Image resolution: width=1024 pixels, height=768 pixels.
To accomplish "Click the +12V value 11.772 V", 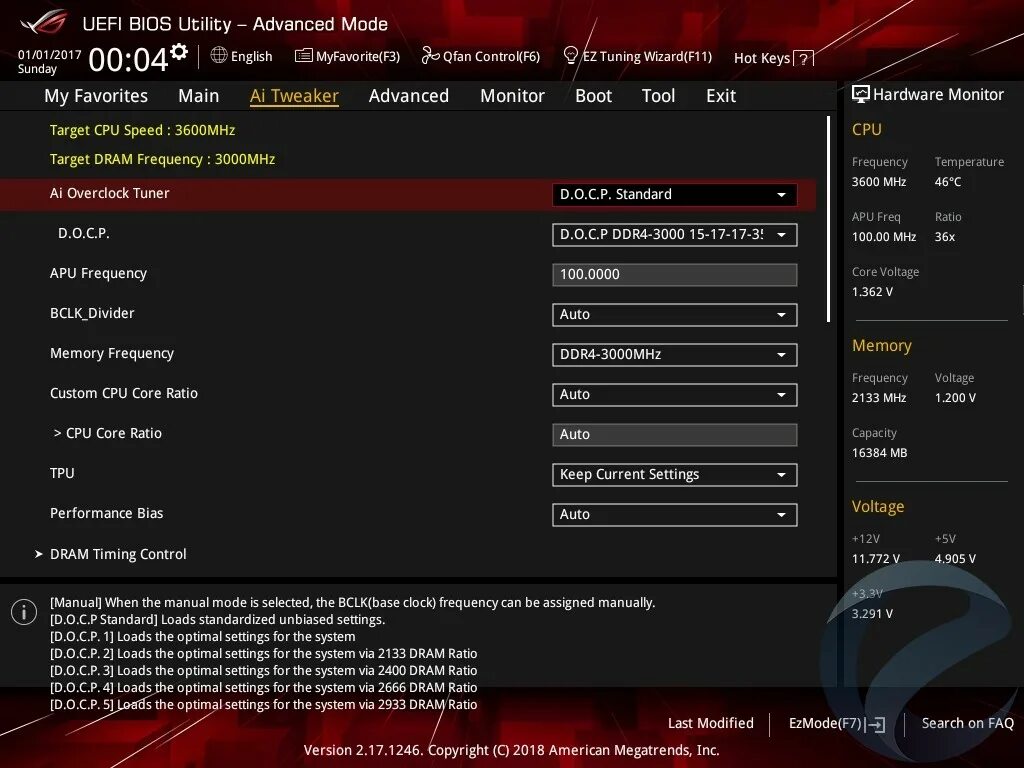I will pos(876,559).
